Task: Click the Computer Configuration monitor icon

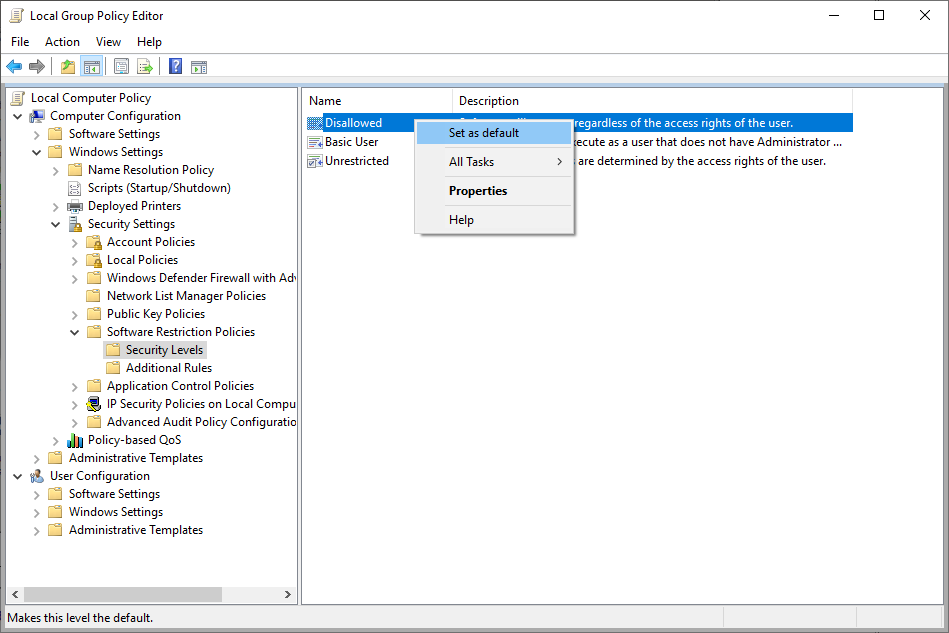Action: click(38, 116)
